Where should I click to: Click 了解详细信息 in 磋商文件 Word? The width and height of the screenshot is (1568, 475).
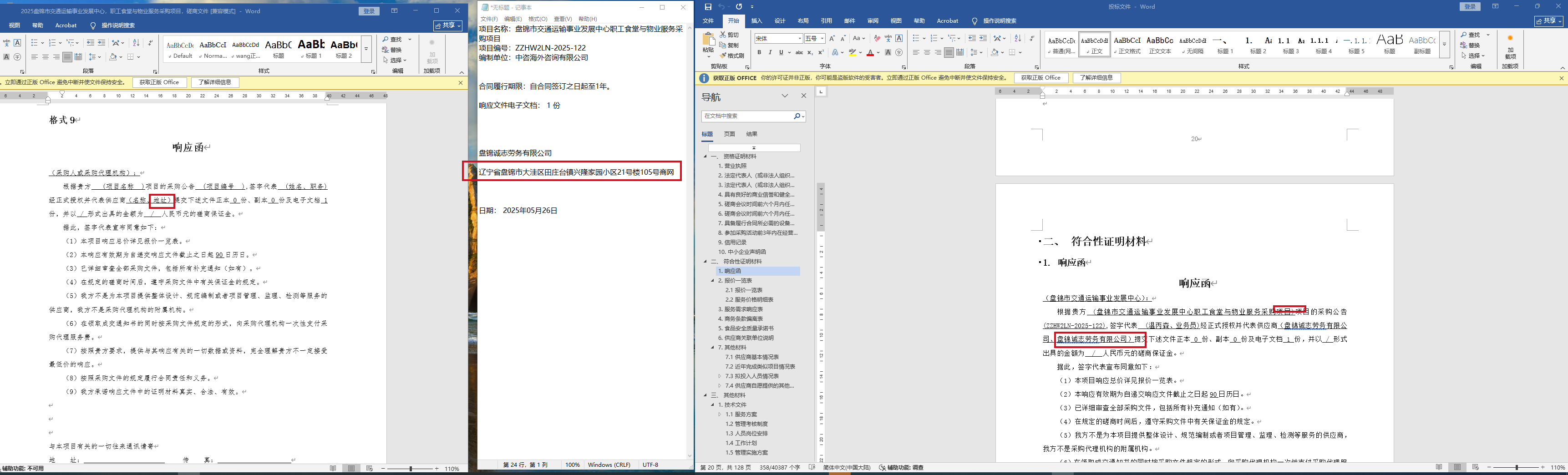[215, 82]
